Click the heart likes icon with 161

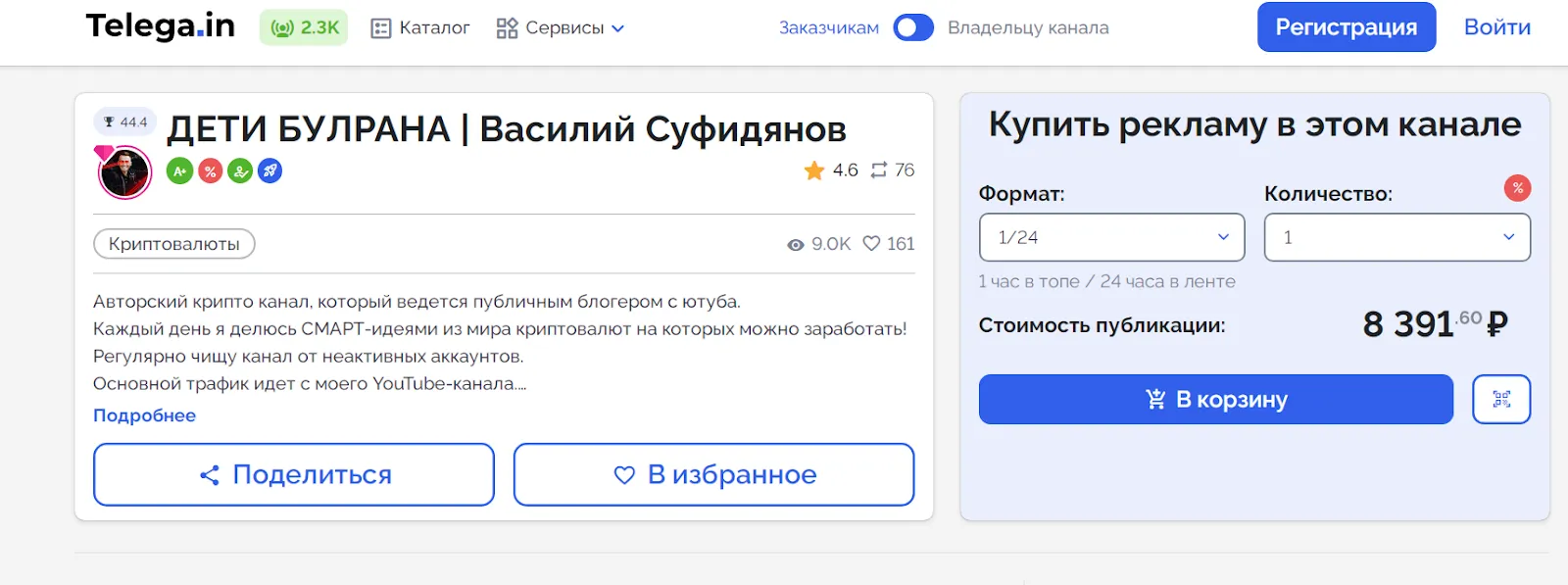click(888, 244)
